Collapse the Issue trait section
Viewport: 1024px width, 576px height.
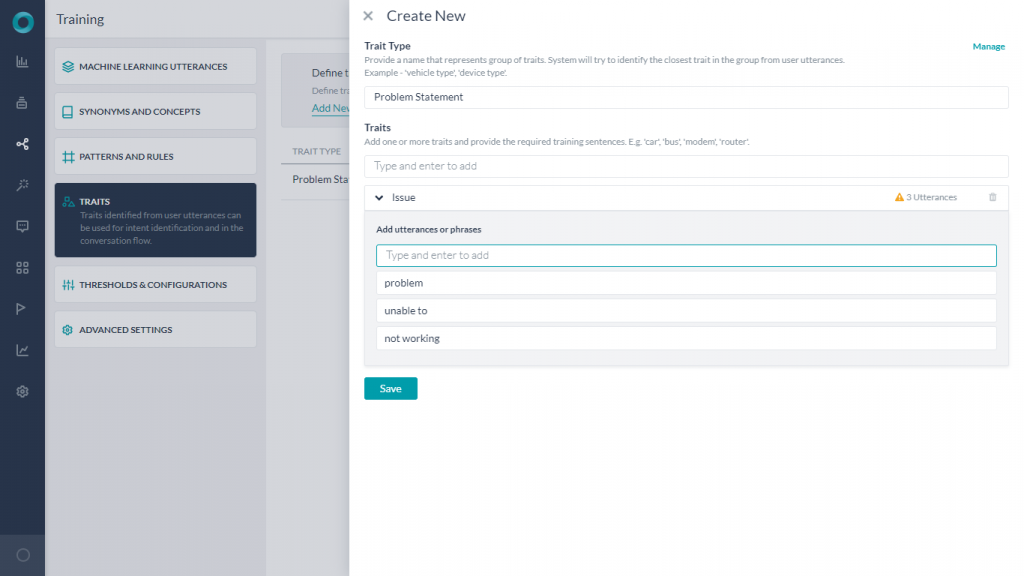tap(379, 197)
